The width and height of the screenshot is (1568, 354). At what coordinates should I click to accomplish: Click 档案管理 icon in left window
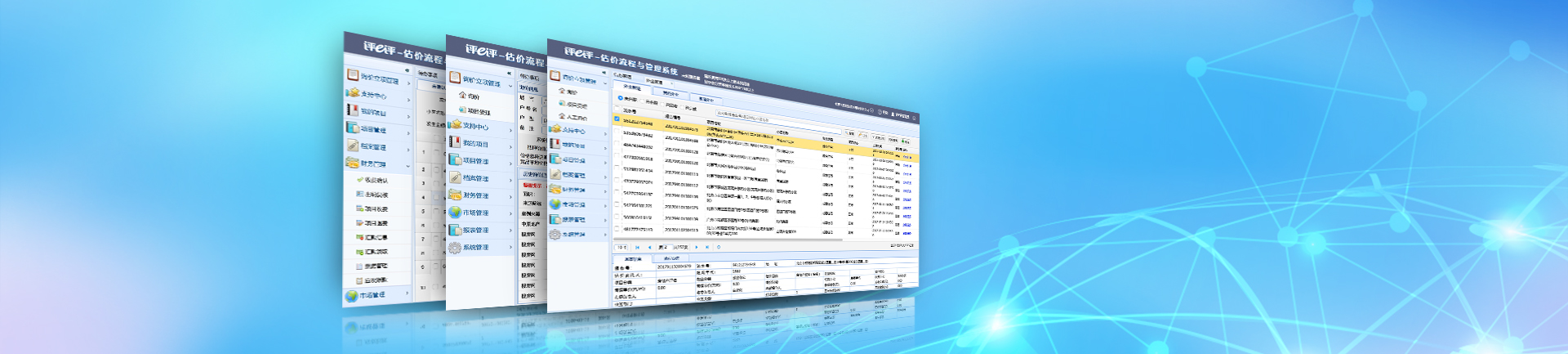click(x=353, y=146)
